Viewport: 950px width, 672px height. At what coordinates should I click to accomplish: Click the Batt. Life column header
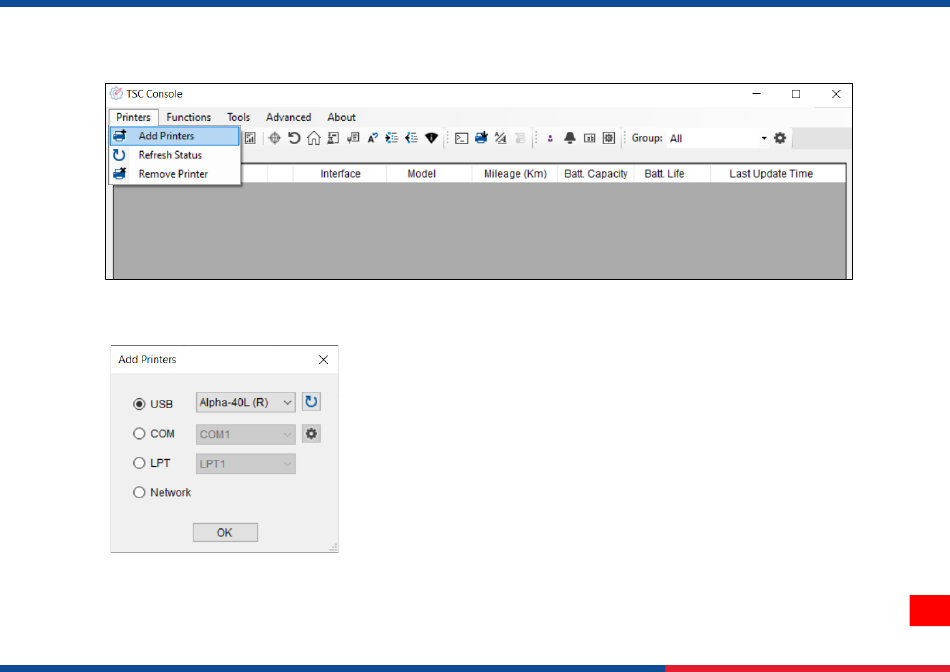[x=673, y=174]
